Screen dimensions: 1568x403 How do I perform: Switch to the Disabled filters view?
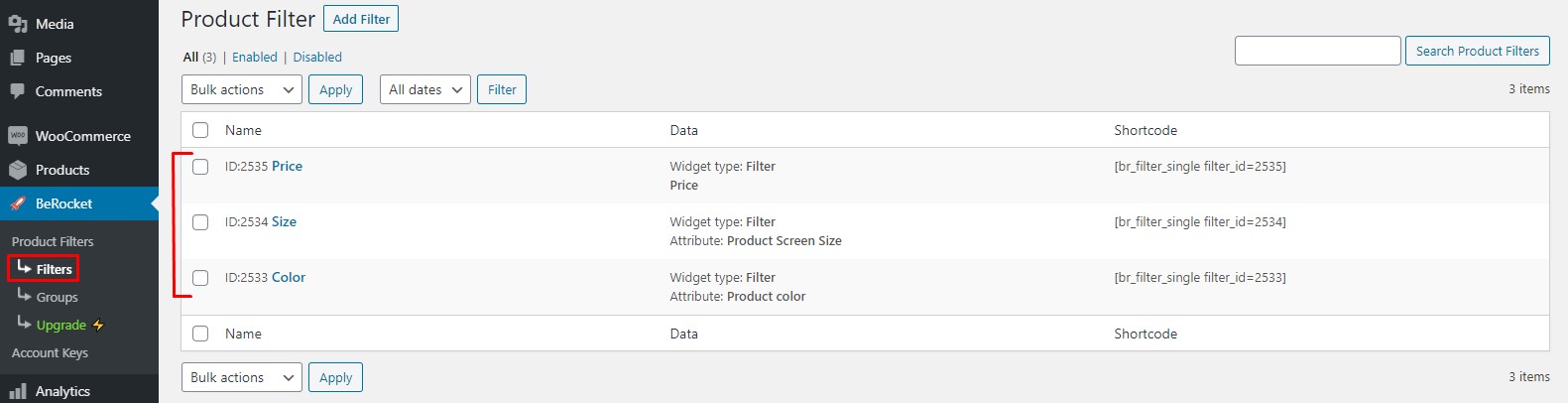(x=317, y=58)
